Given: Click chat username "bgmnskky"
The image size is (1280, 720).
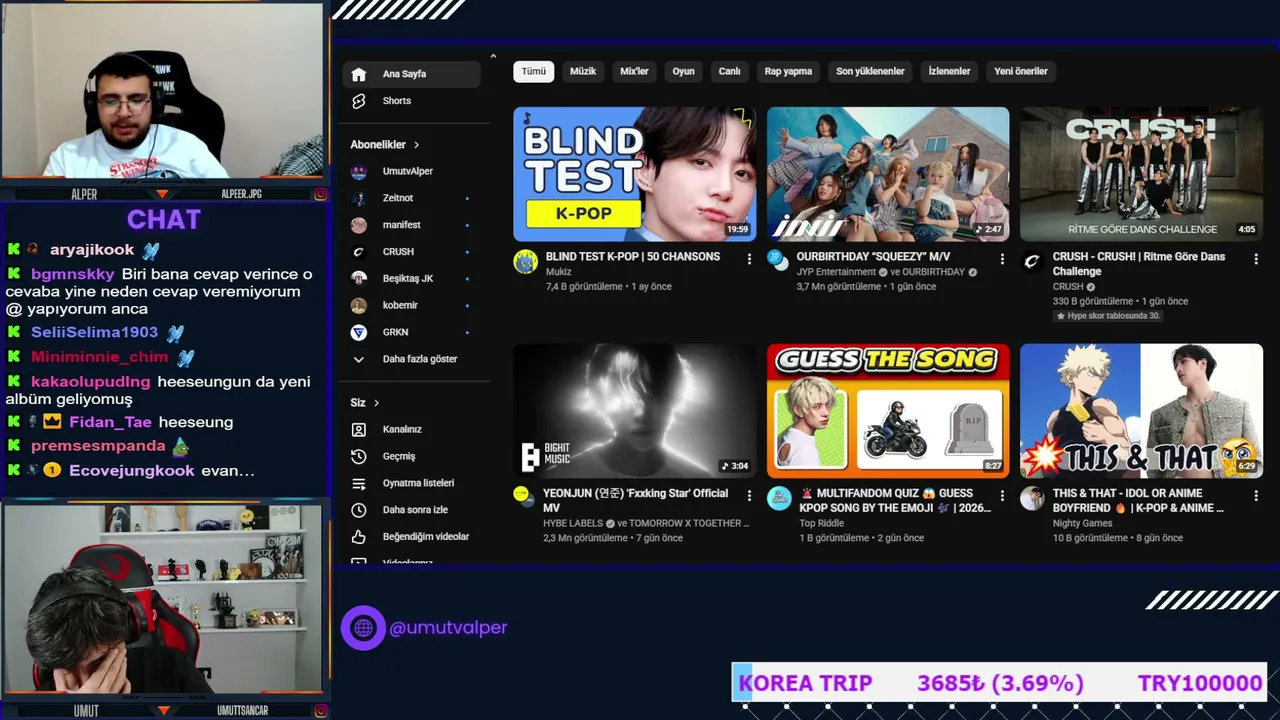Looking at the screenshot, I should [x=73, y=274].
